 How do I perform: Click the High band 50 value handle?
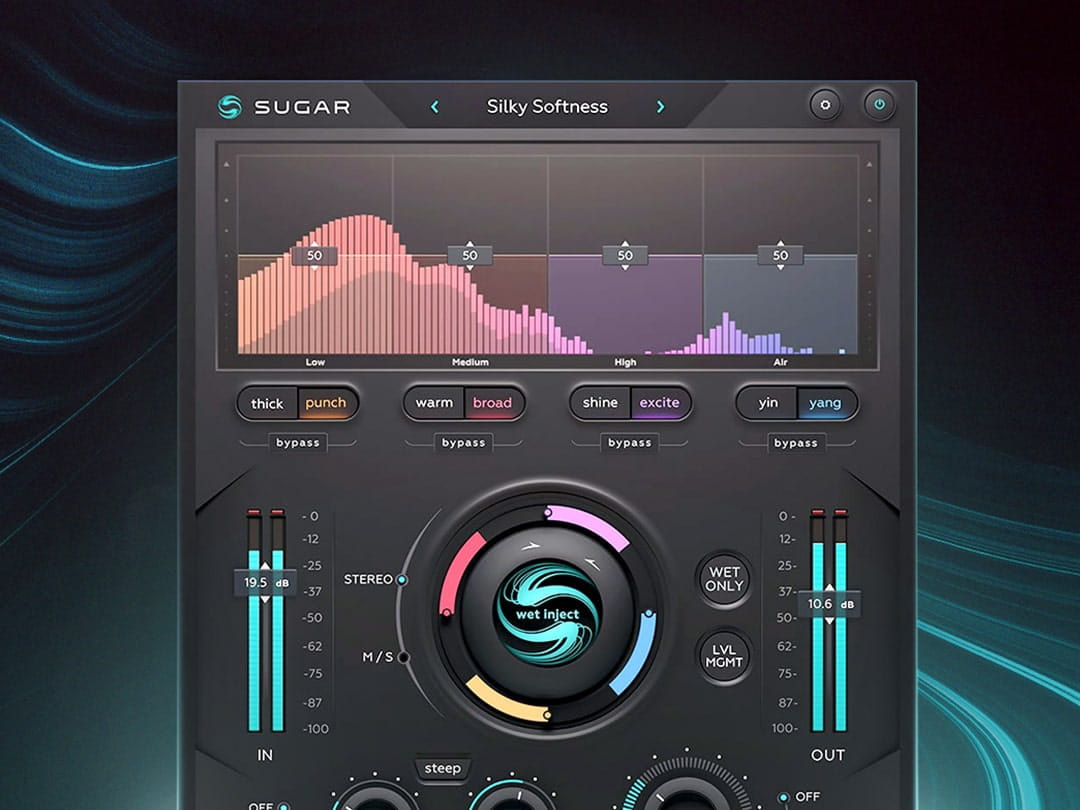tap(625, 255)
